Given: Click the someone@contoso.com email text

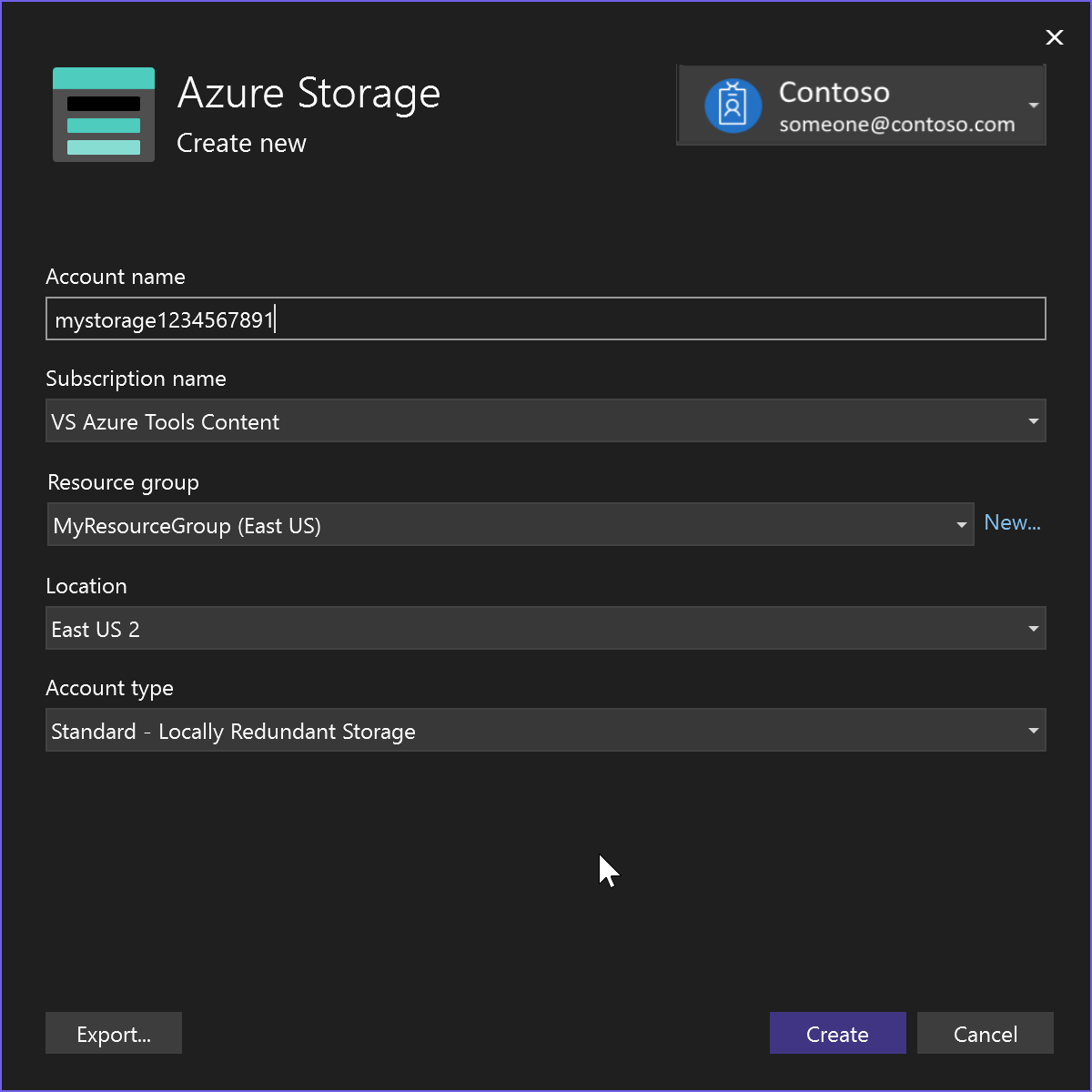Looking at the screenshot, I should [894, 125].
